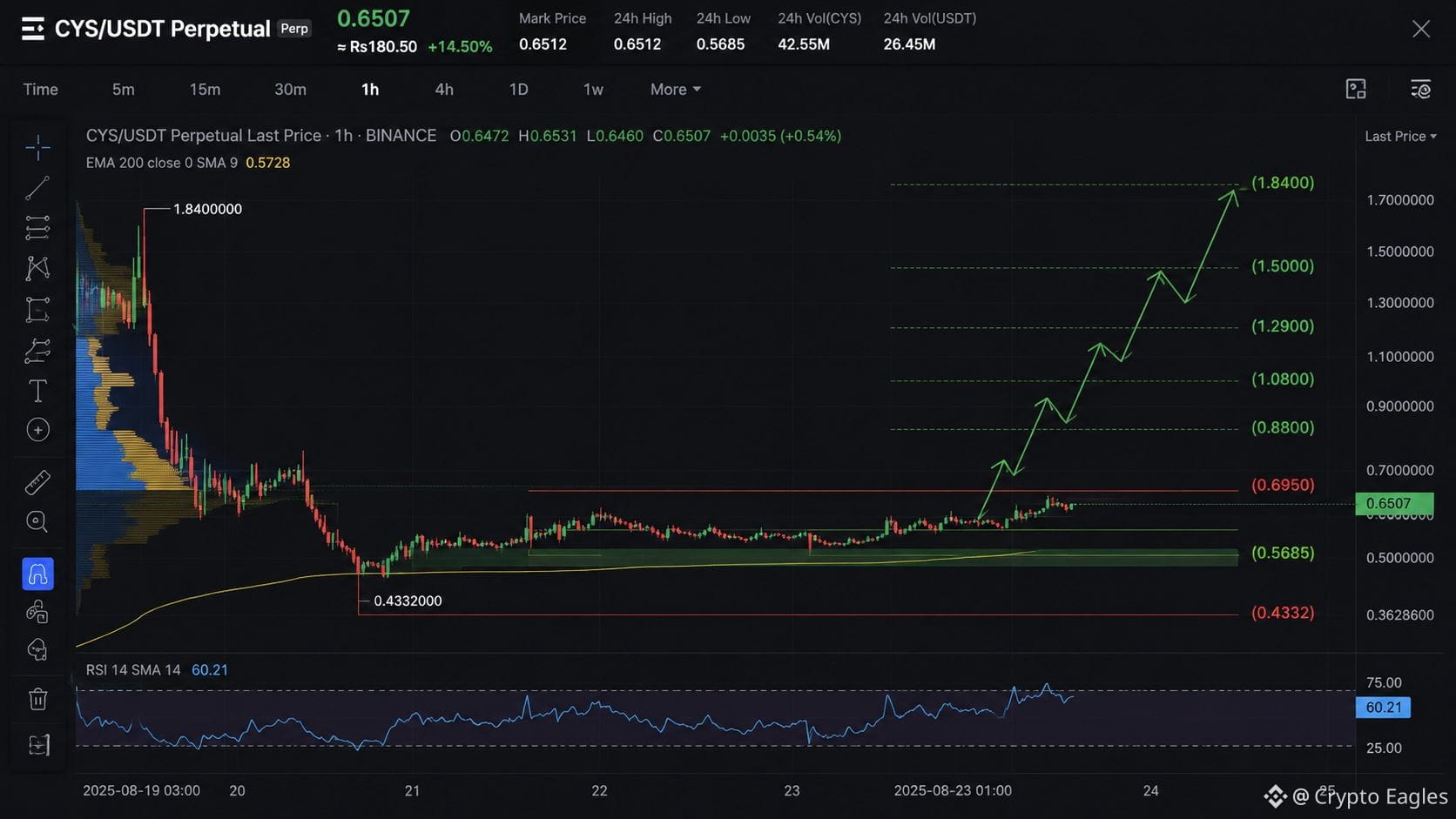Switch to the 15m interval
The height and width of the screenshot is (819, 1456).
[x=205, y=90]
